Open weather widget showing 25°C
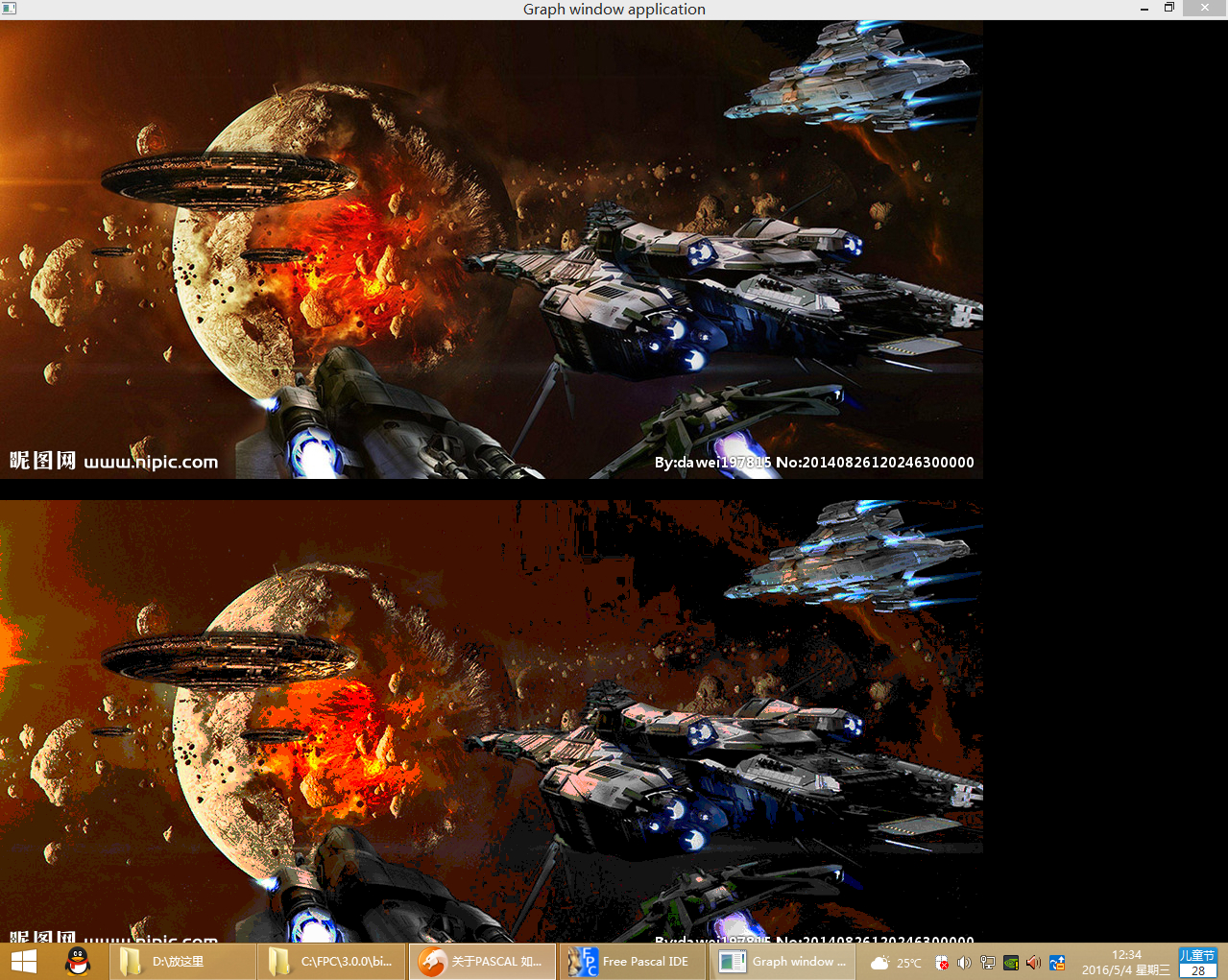This screenshot has height=980, width=1228. pos(895,963)
